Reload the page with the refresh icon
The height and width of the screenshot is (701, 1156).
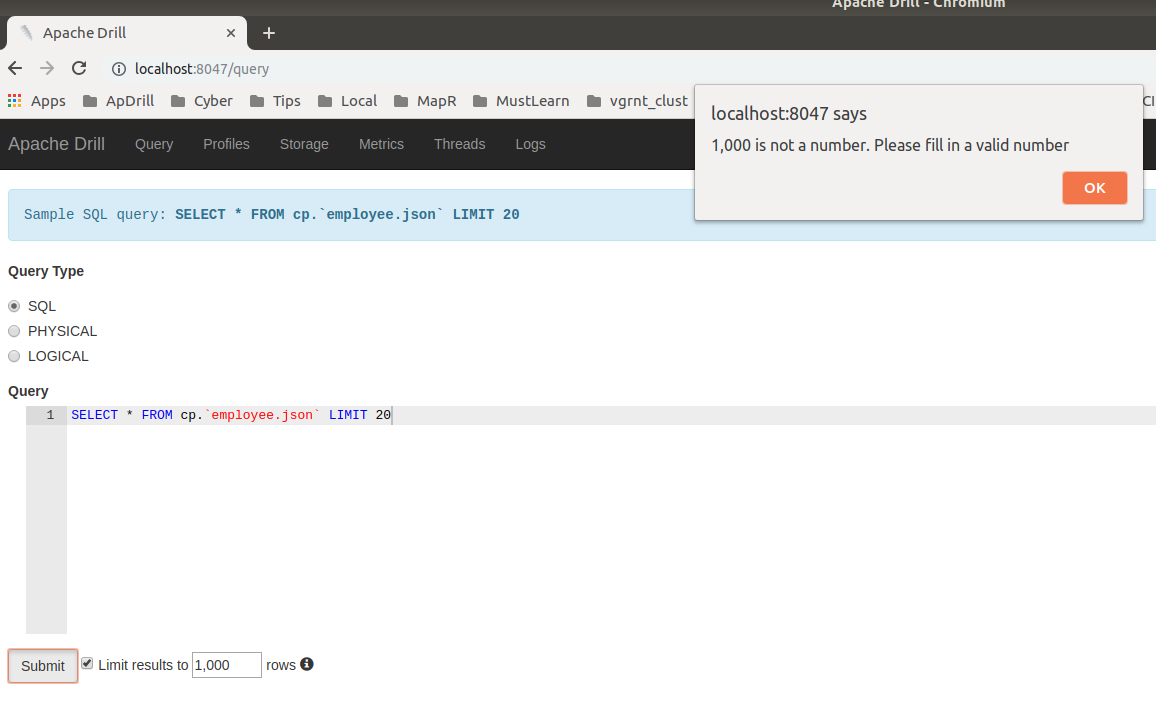click(x=79, y=69)
